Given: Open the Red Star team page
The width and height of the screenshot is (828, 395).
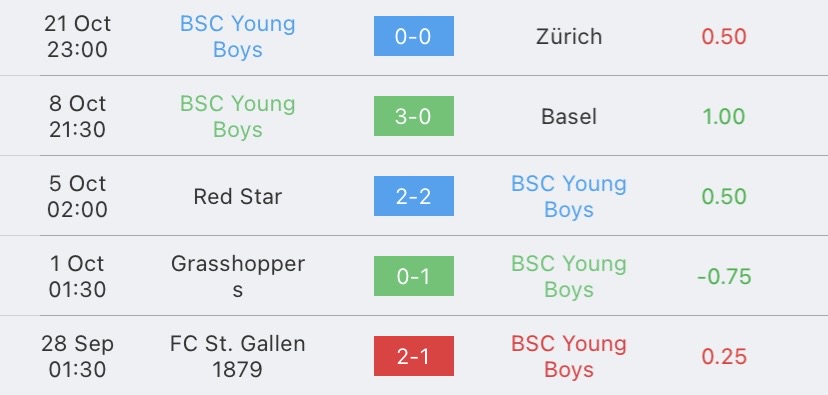Looking at the screenshot, I should tap(238, 196).
